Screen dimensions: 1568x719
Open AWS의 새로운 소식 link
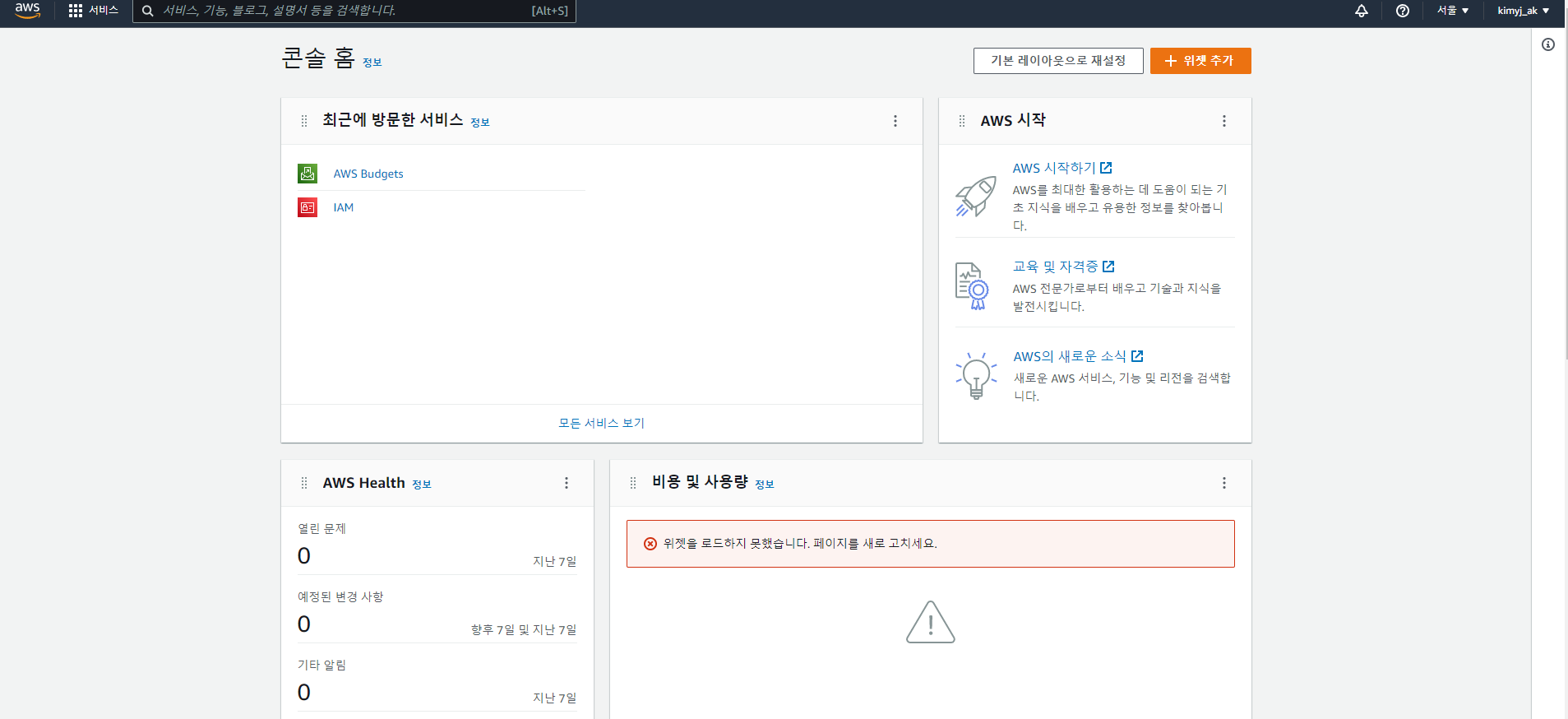coord(1070,356)
